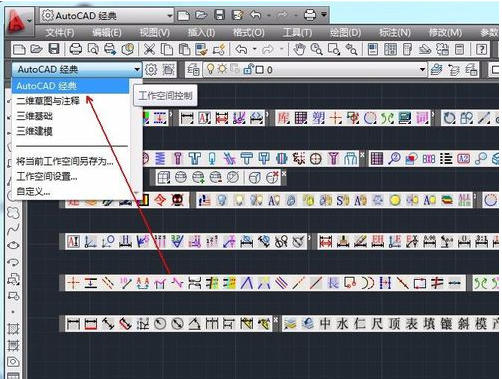Click Open folder icon in standard toolbar
This screenshot has width=502, height=379.
coord(36,50)
